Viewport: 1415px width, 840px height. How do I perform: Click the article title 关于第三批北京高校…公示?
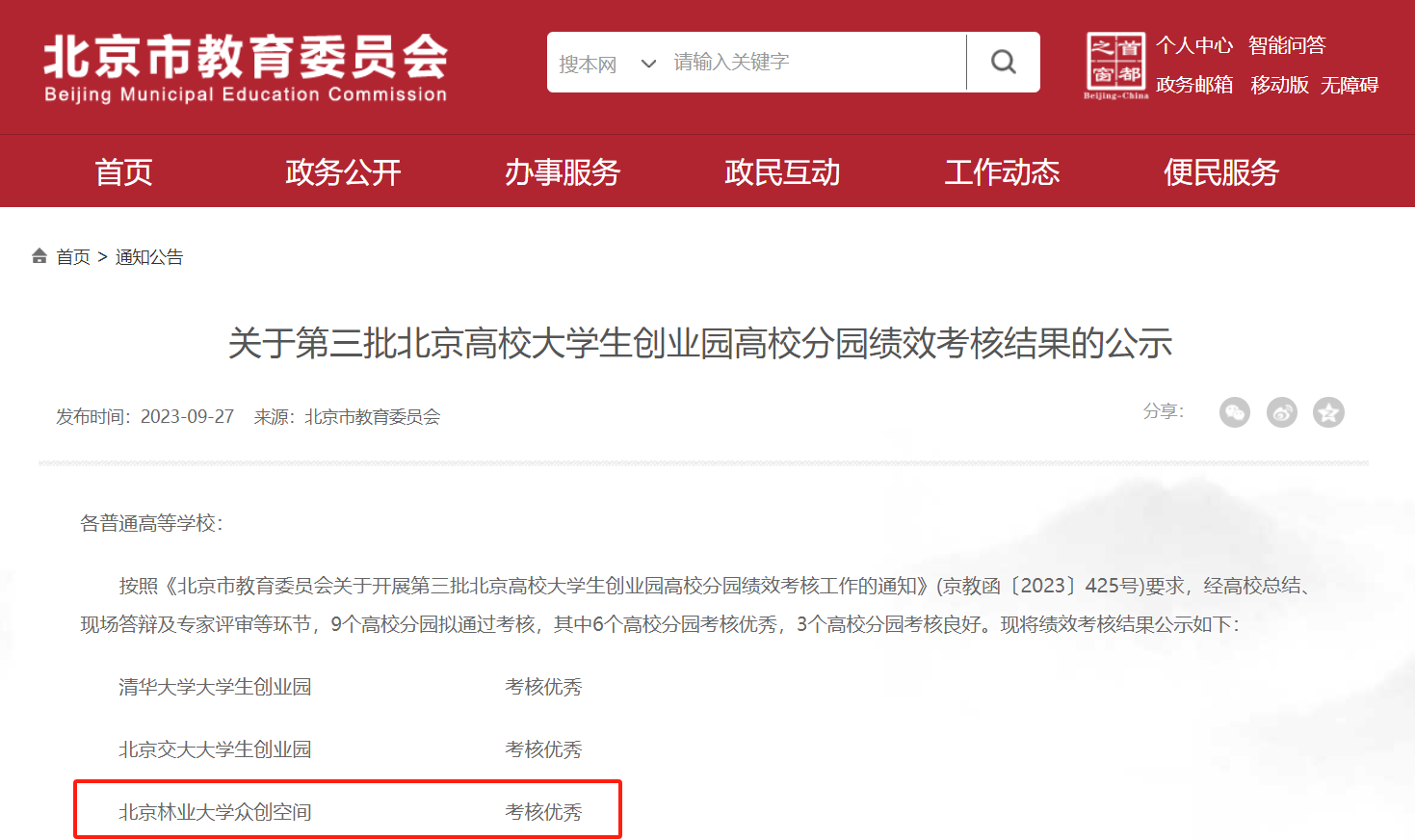tap(700, 343)
